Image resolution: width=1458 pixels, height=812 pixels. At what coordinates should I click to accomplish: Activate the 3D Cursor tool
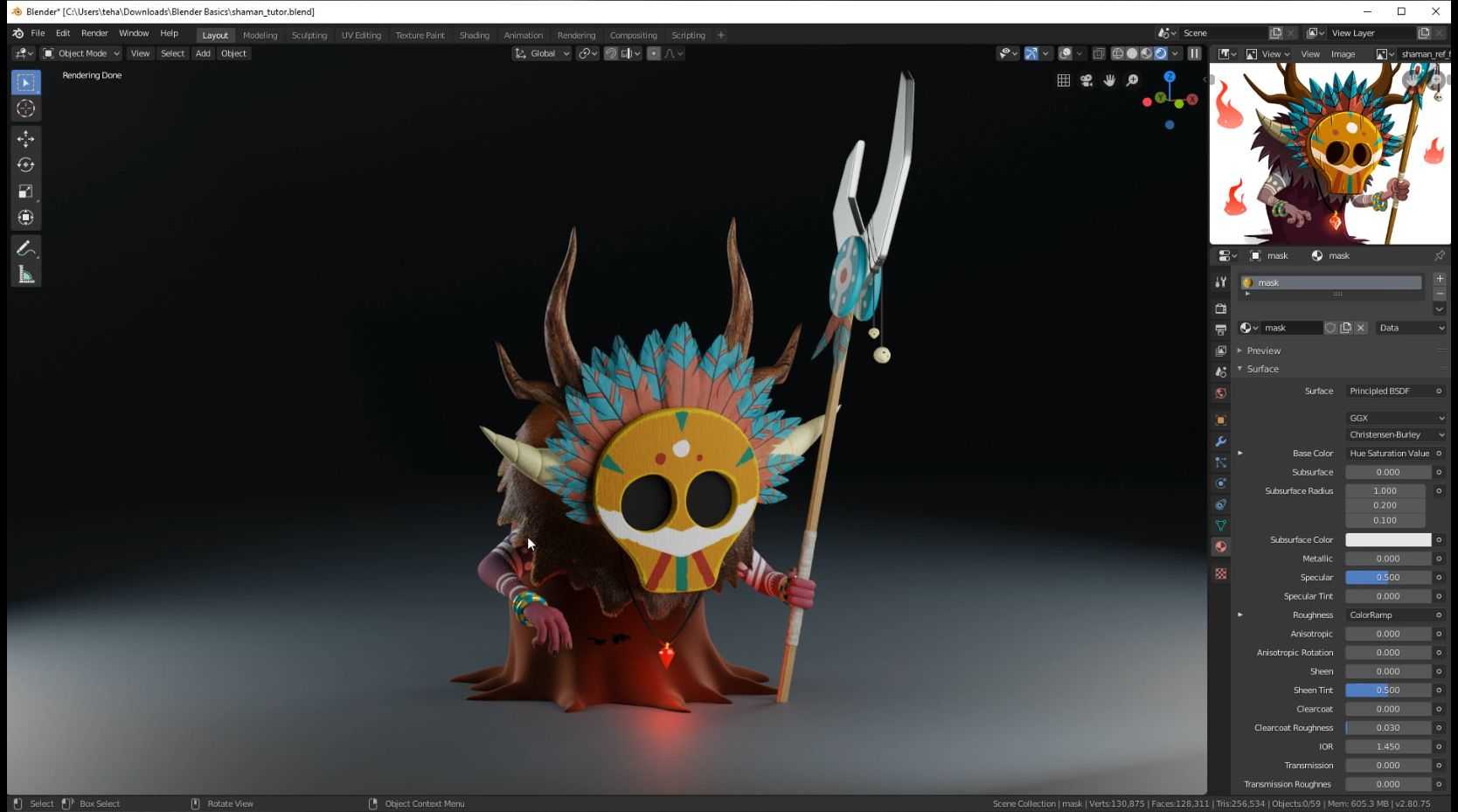(x=25, y=108)
